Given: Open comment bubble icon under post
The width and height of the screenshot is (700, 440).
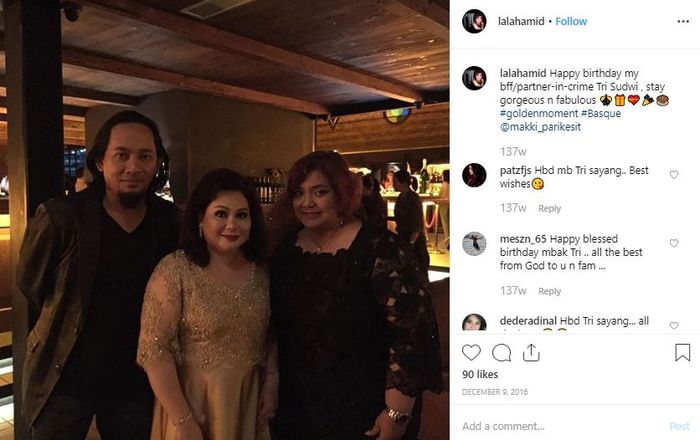Looking at the screenshot, I should 501,353.
